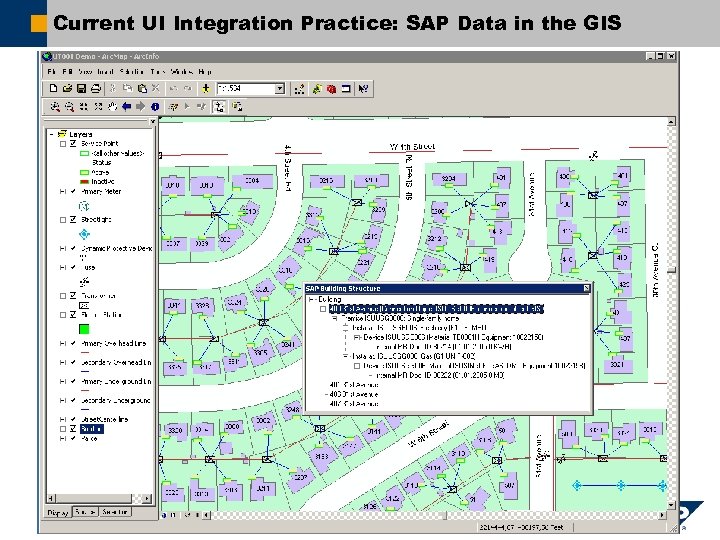The width and height of the screenshot is (720, 540).
Task: Collapse Streetlight layer legend
Action: coord(63,219)
